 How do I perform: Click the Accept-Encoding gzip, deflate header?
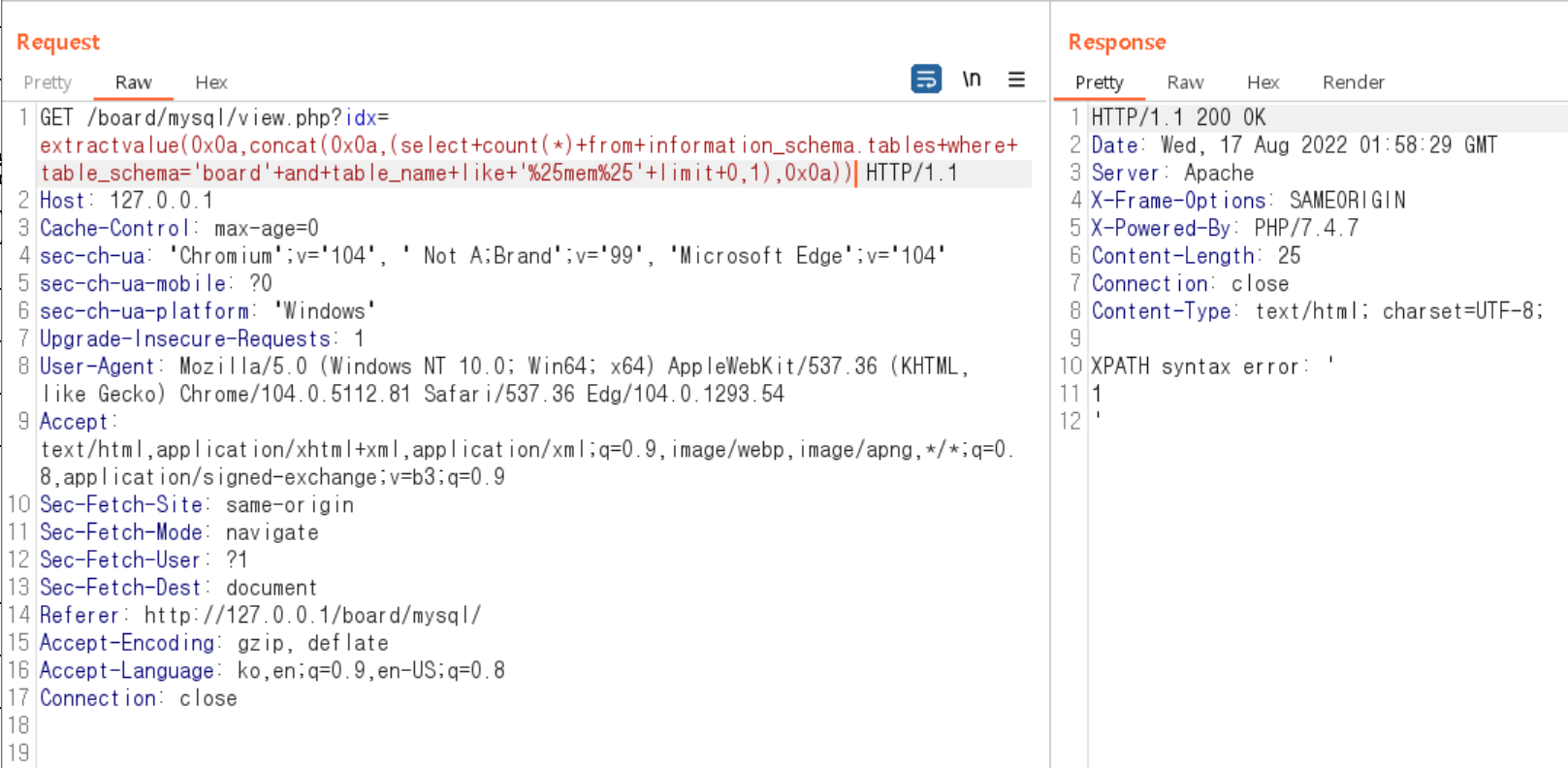click(214, 643)
